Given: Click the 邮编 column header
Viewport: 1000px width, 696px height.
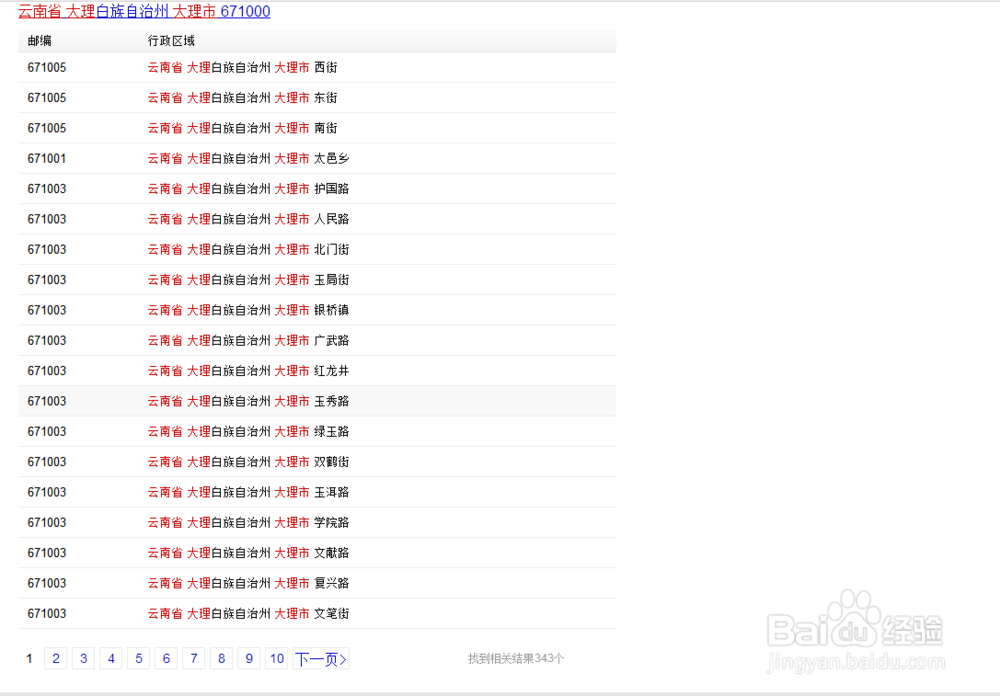Looking at the screenshot, I should pyautogui.click(x=40, y=41).
